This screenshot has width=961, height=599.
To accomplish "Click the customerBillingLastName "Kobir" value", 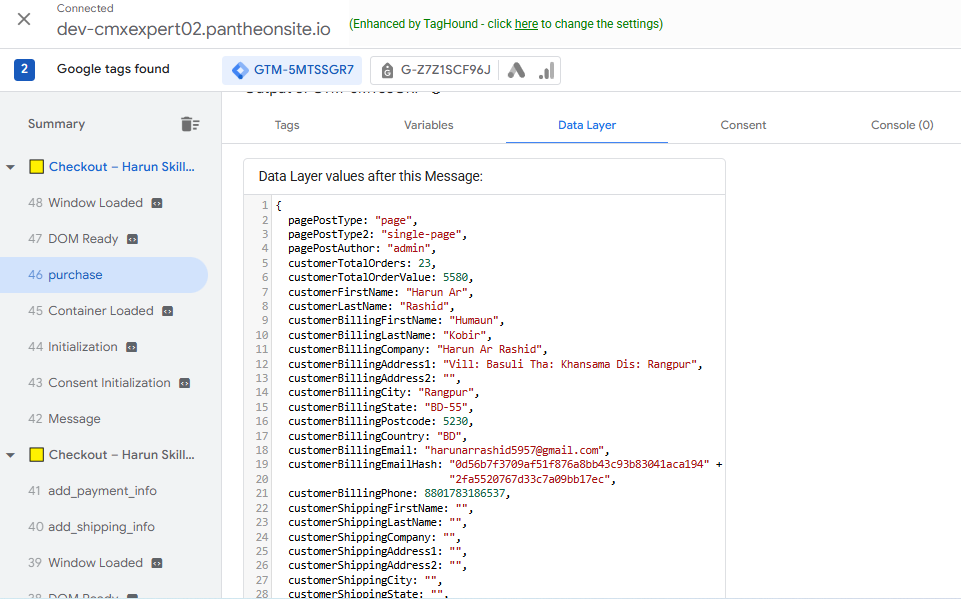I will 465,335.
